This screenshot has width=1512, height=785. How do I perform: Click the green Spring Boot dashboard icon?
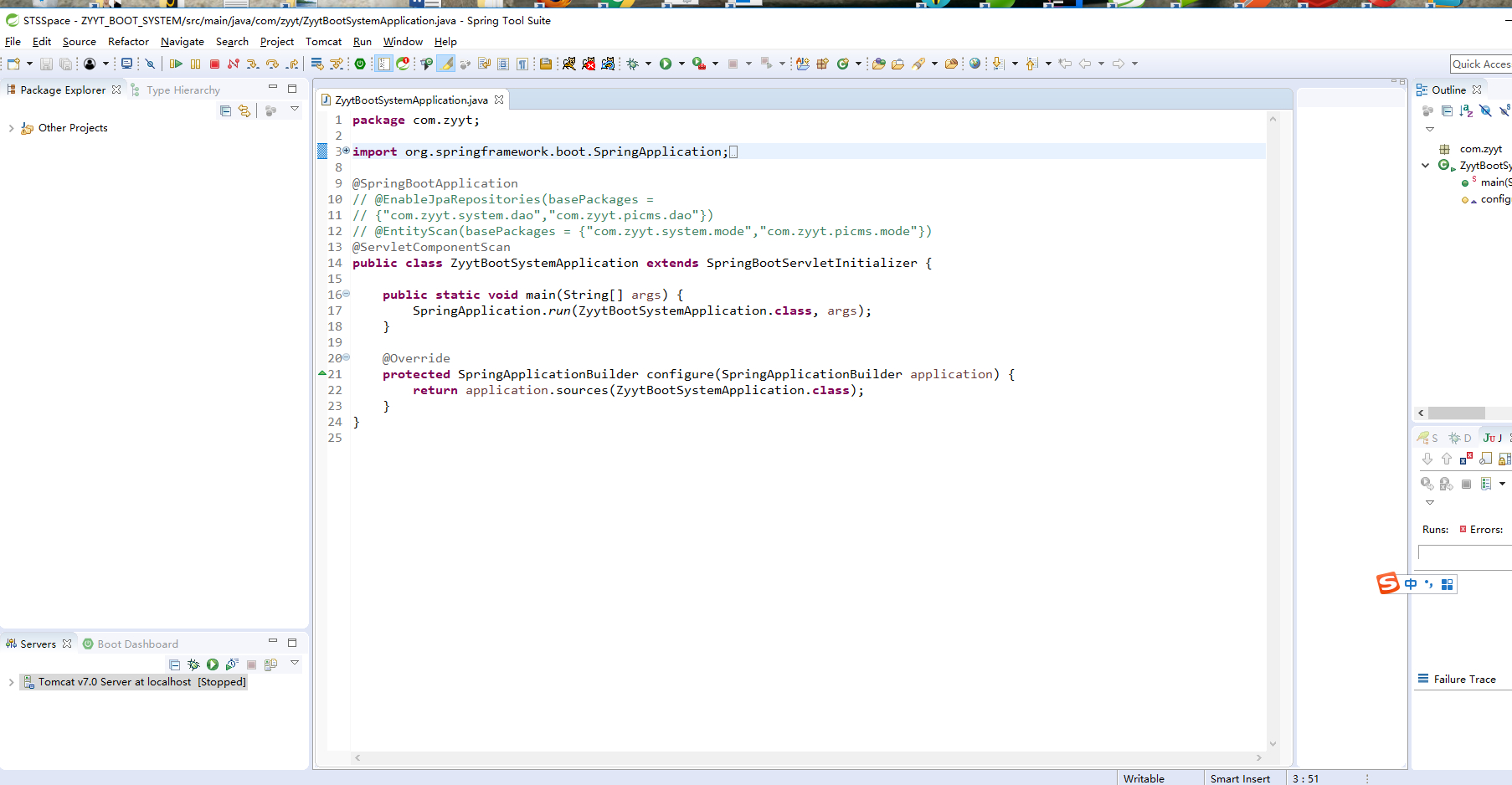point(360,64)
